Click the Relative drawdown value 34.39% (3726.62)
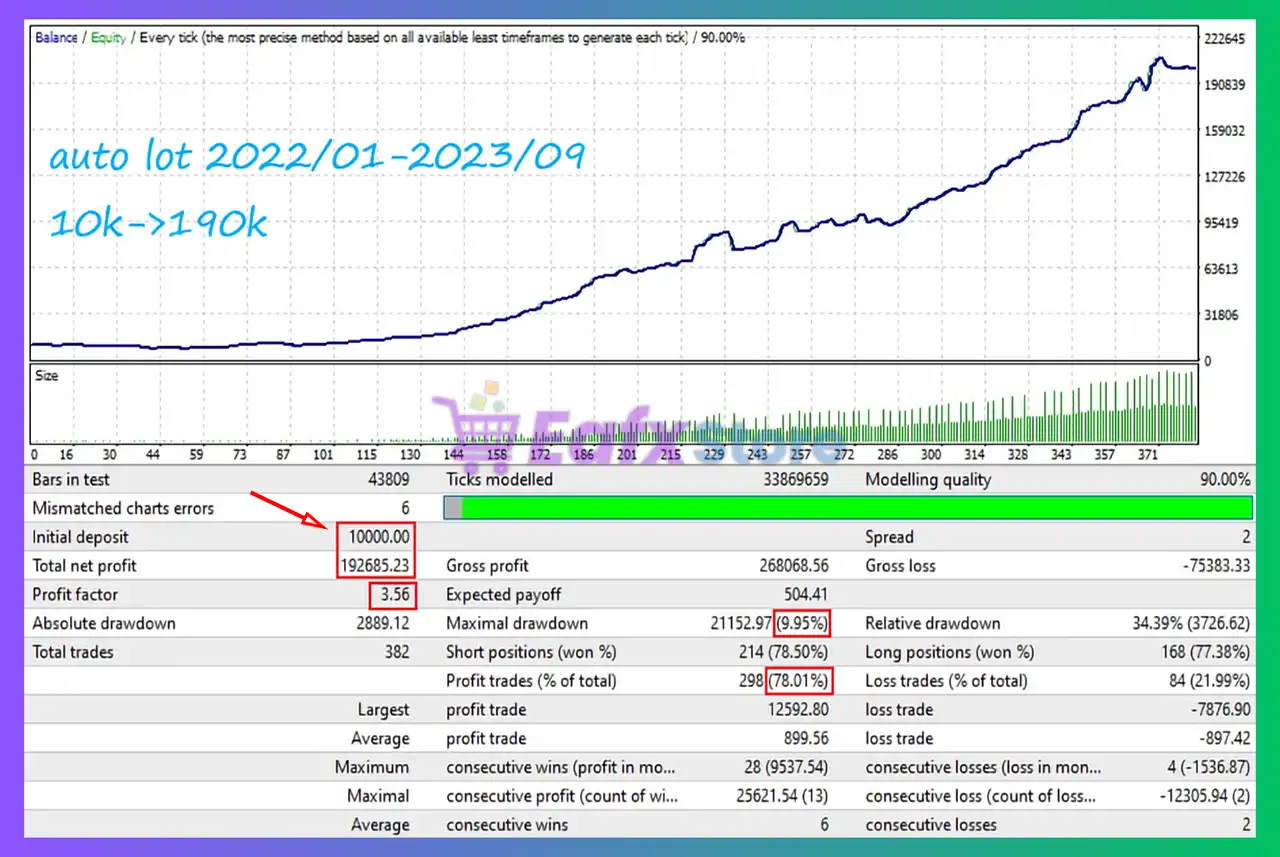 point(1183,623)
